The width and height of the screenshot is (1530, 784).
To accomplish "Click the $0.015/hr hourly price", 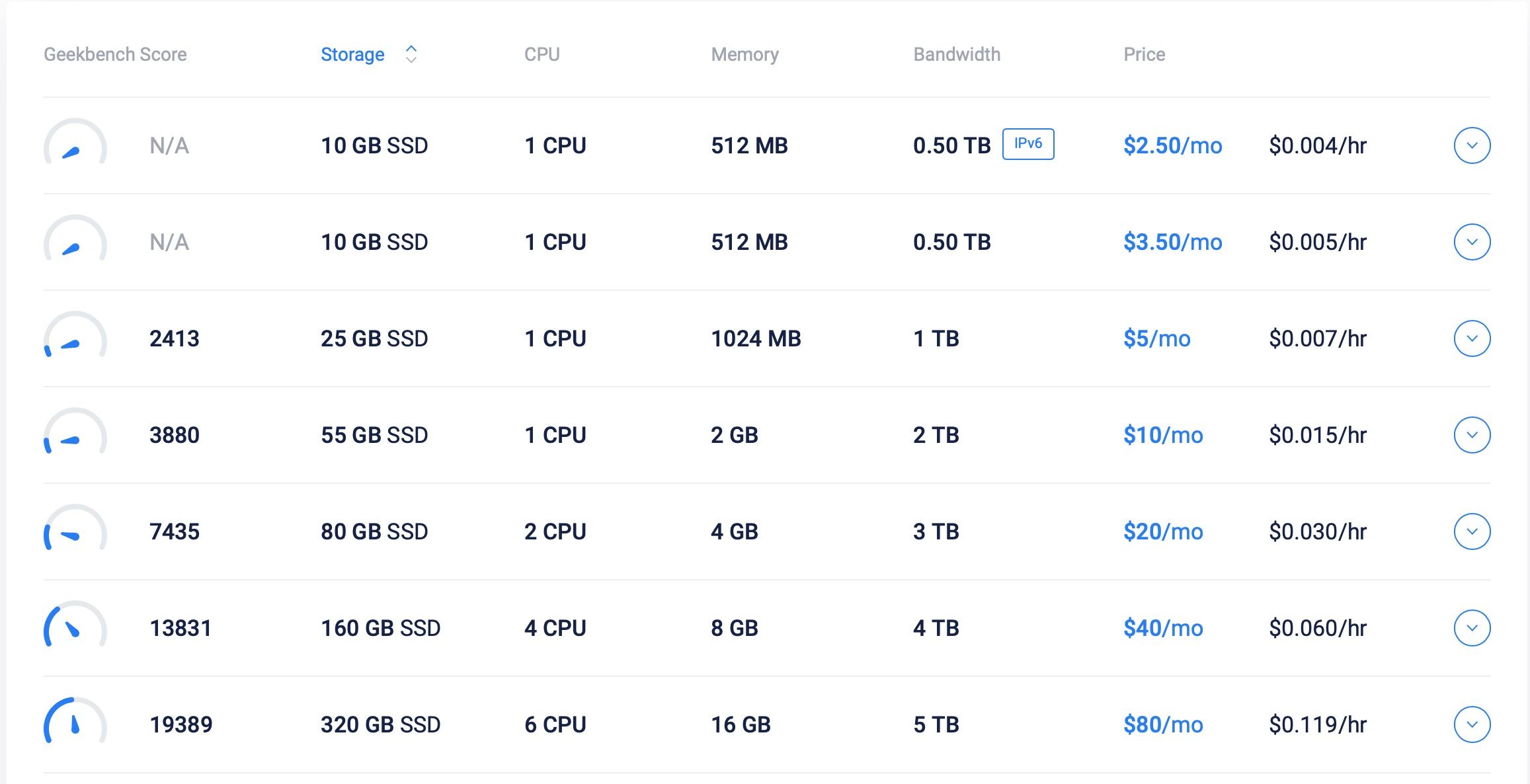I will [x=1318, y=435].
